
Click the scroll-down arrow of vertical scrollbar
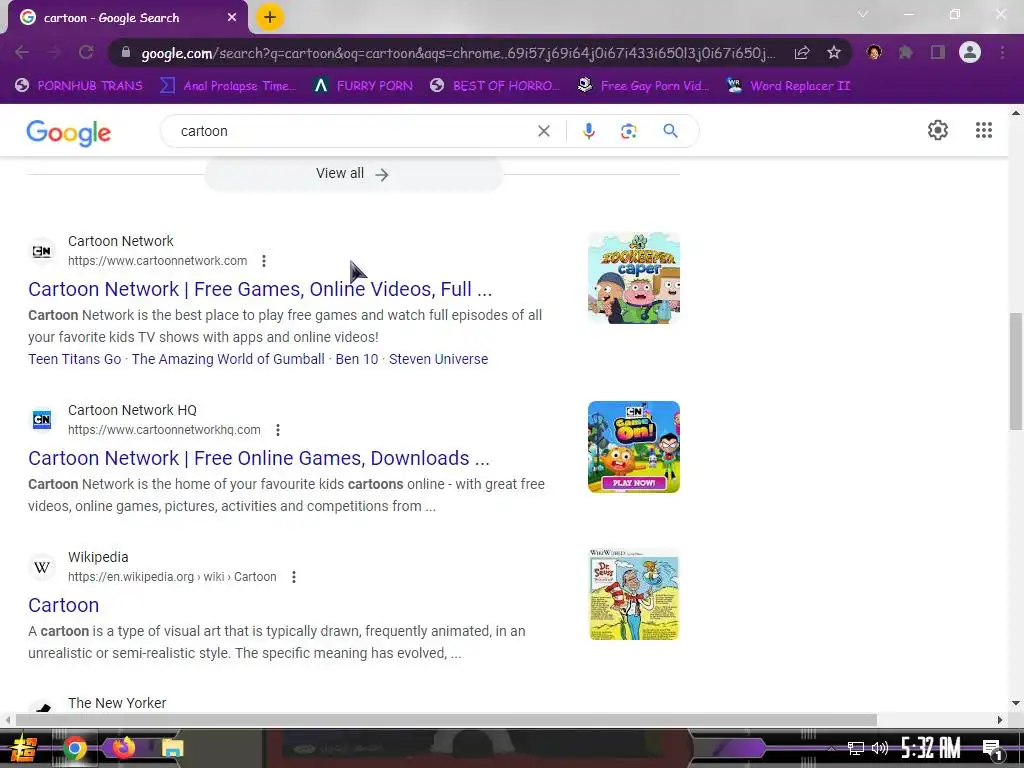tap(1016, 703)
